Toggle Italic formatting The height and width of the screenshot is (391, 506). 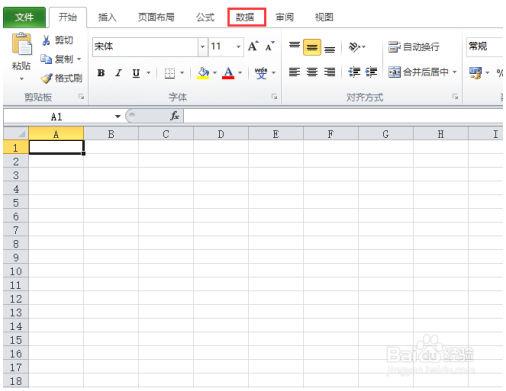click(x=118, y=73)
